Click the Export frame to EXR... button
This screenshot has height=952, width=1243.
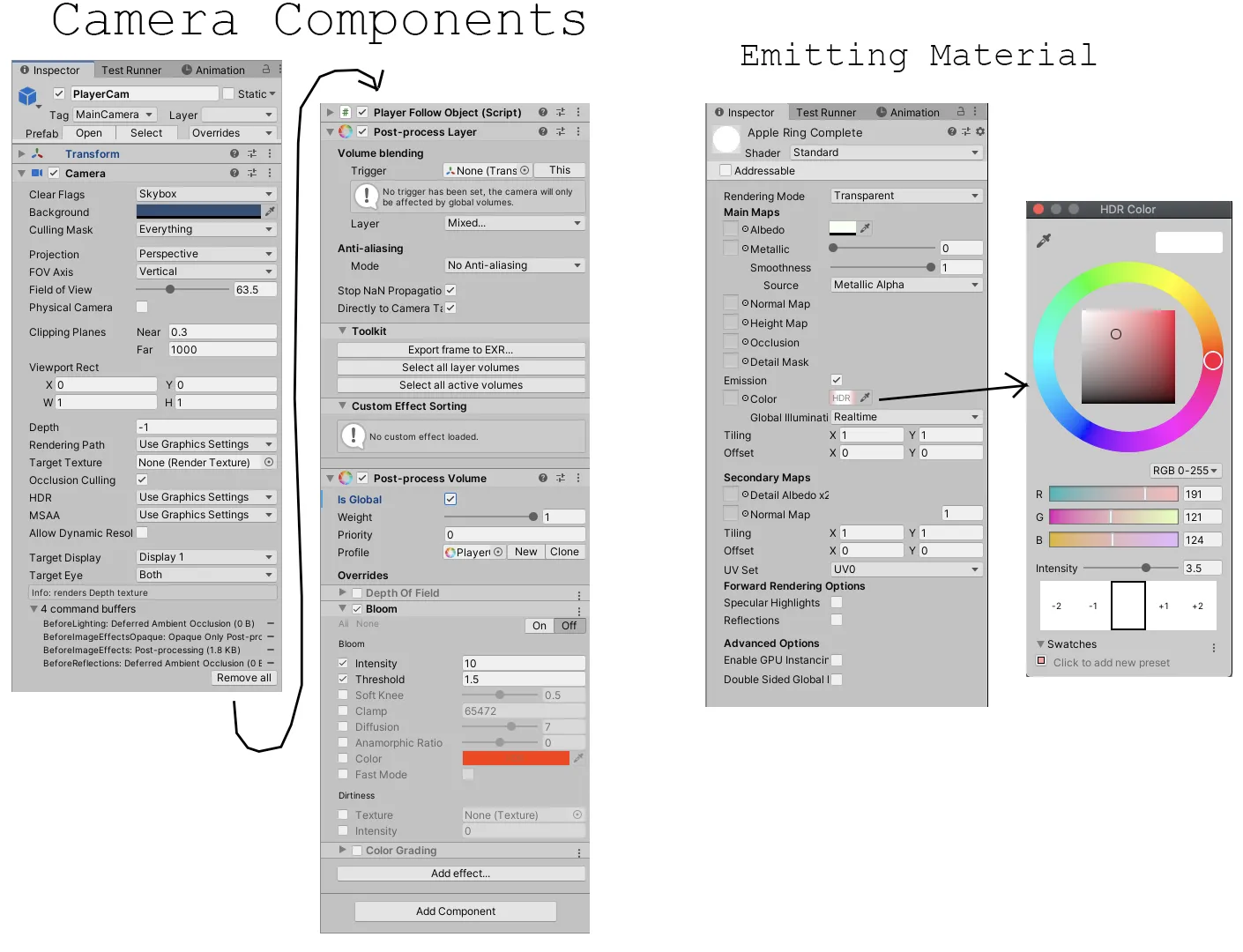[x=461, y=350]
